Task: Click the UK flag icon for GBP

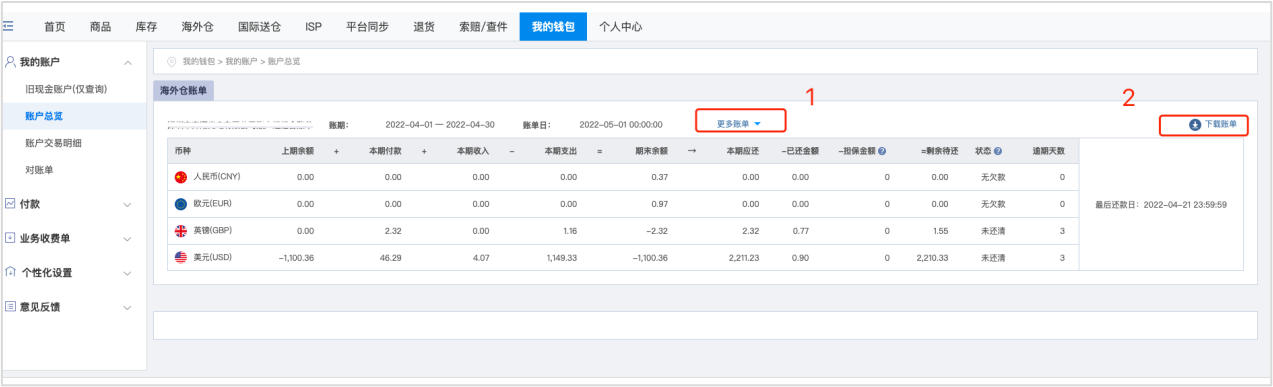Action: 181,230
